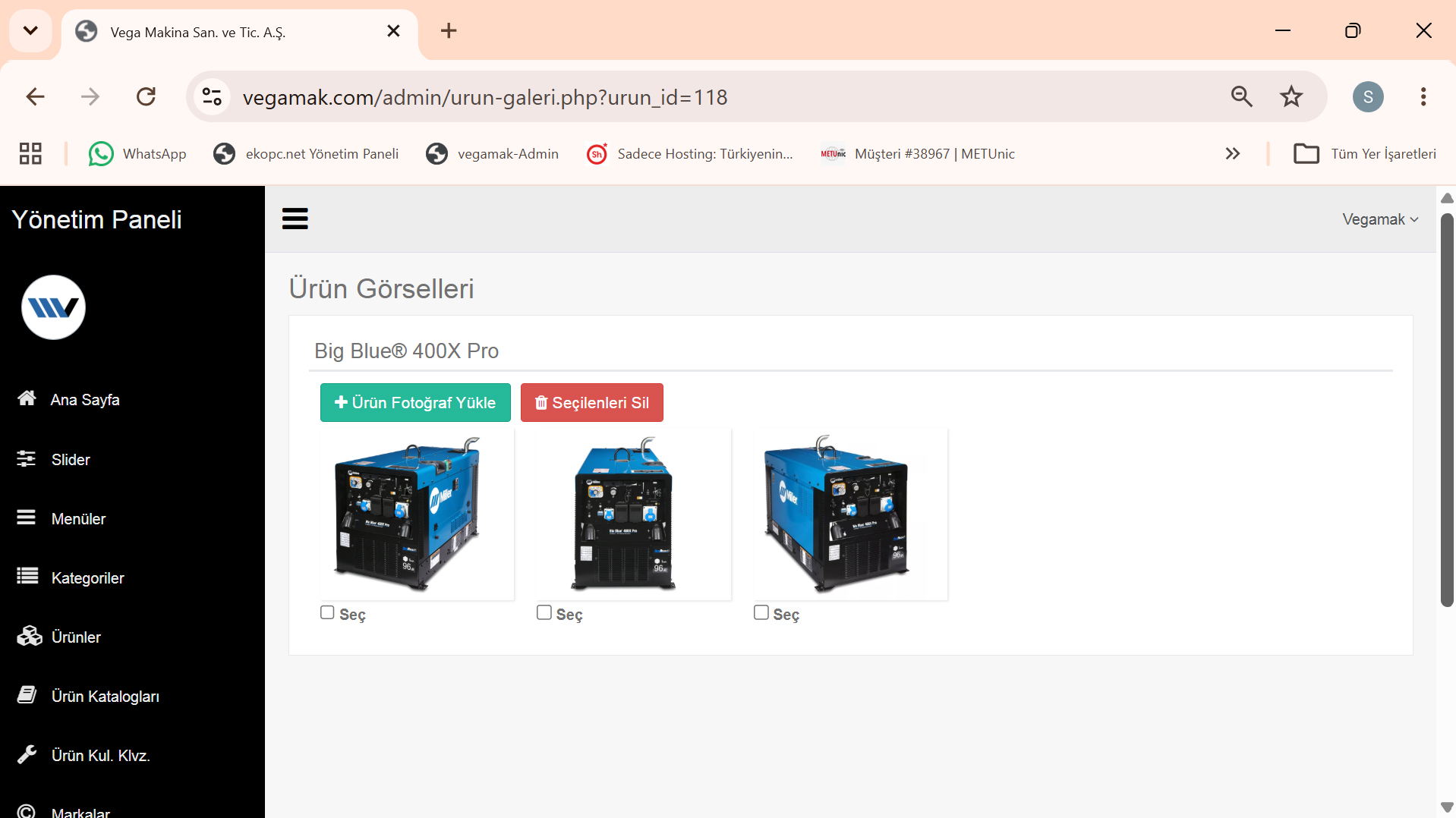Open the Chrome profile avatar S

tap(1368, 96)
